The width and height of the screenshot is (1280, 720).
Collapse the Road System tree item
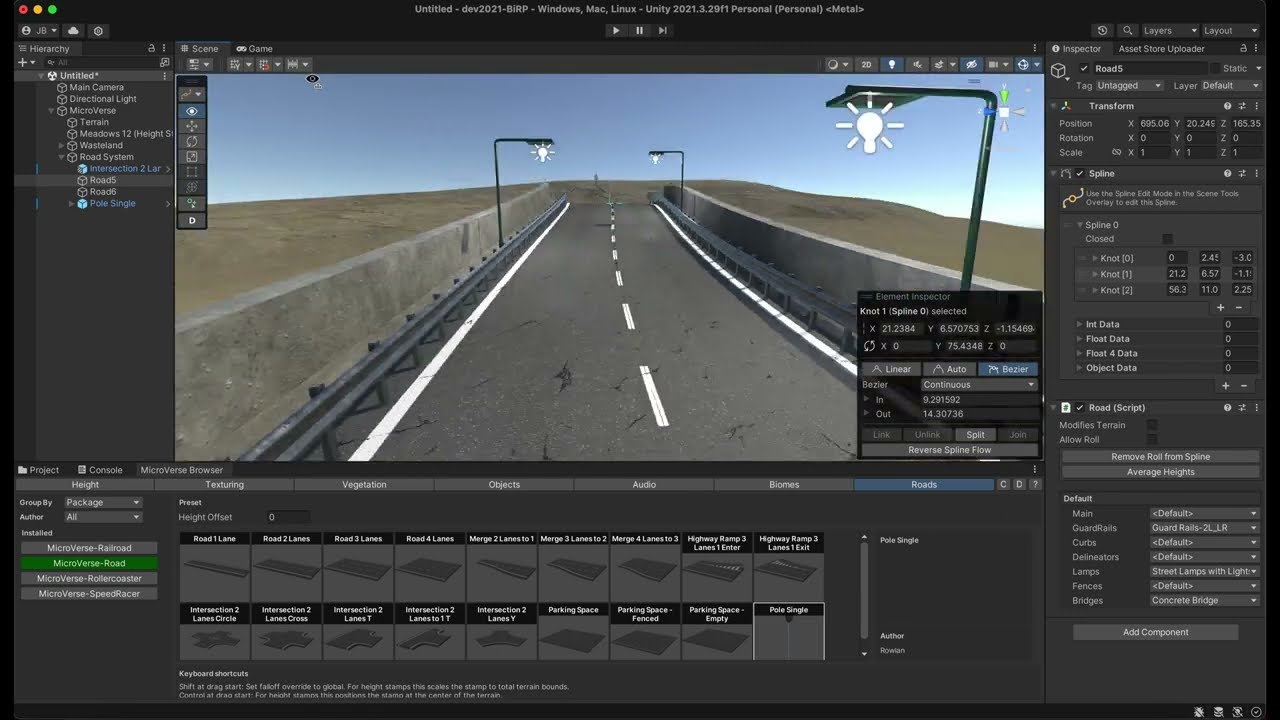tap(61, 157)
